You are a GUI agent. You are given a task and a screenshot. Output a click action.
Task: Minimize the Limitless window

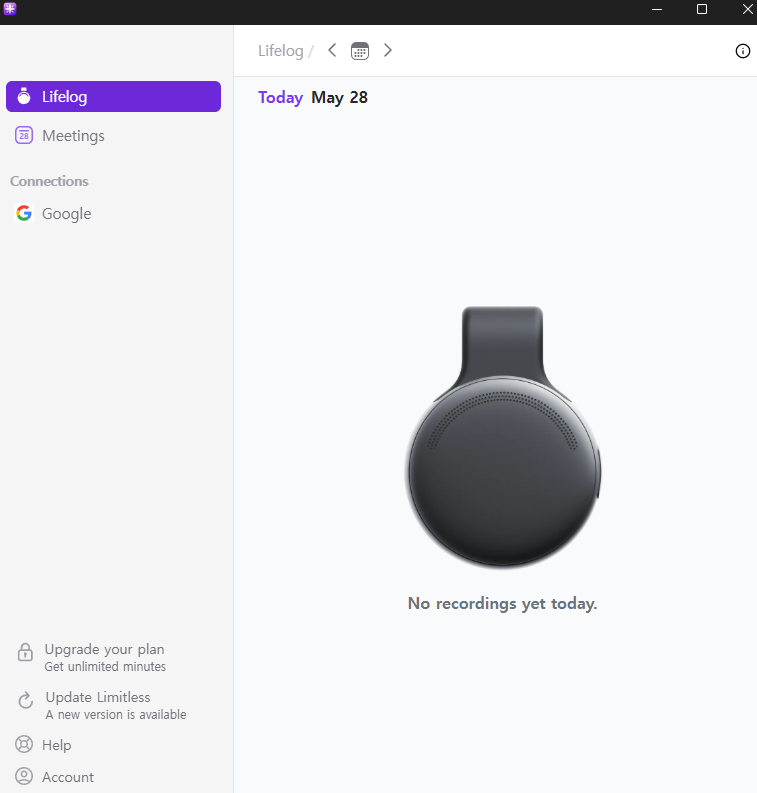(657, 9)
